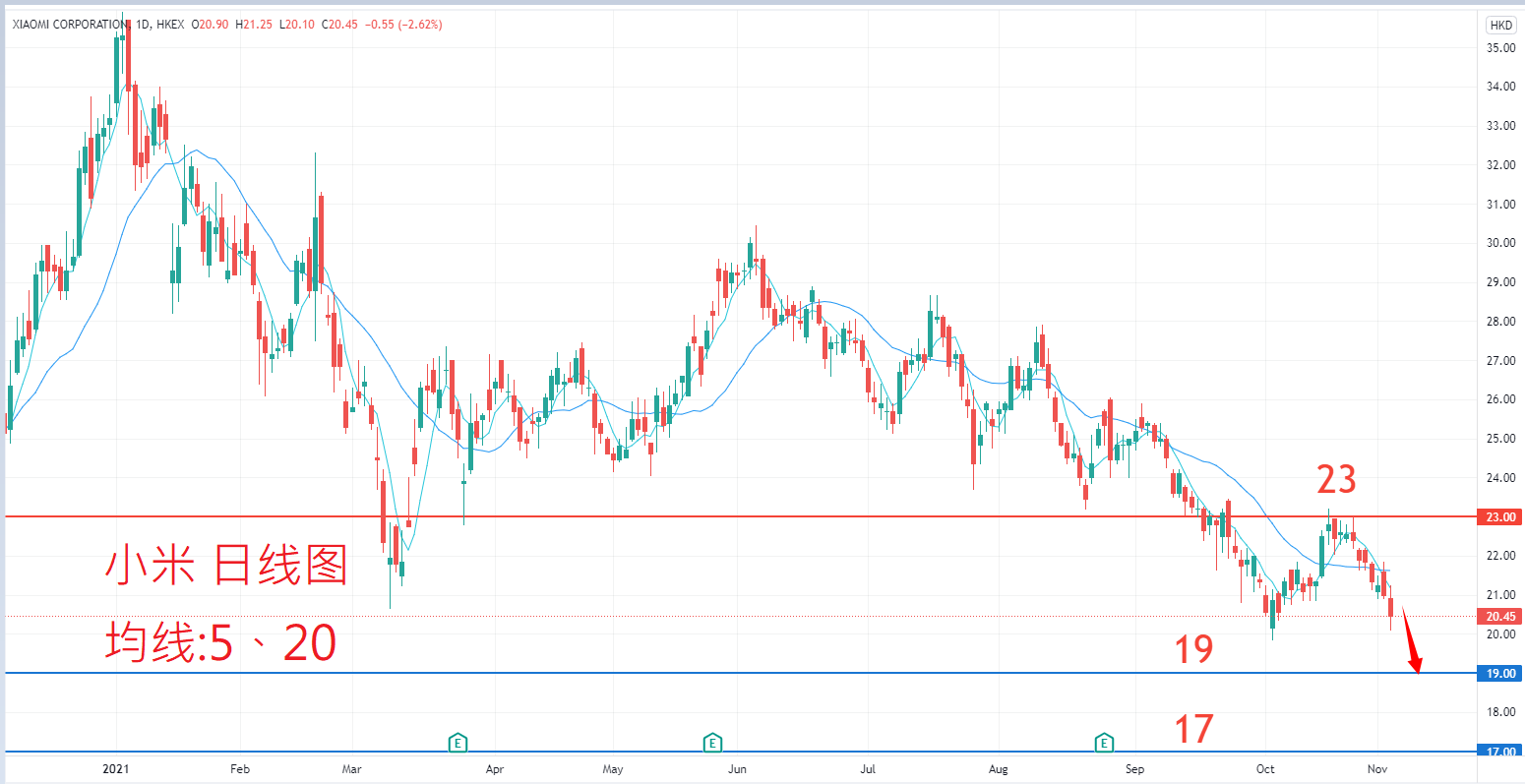Select the blue 19.00 price label
This screenshot has height=784, width=1525.
(x=1501, y=673)
